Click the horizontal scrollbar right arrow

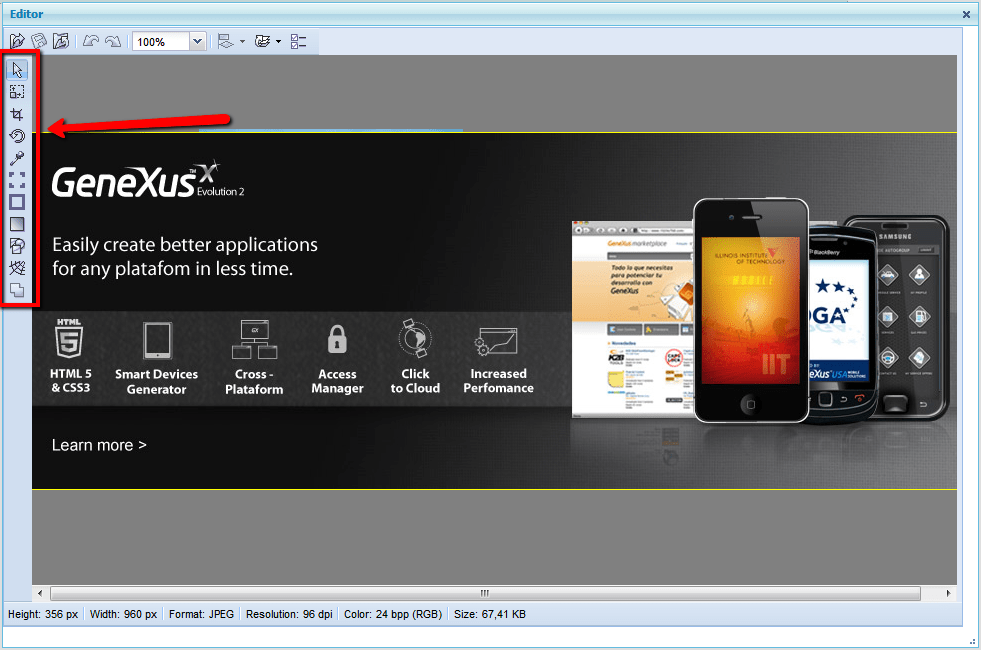tap(948, 593)
